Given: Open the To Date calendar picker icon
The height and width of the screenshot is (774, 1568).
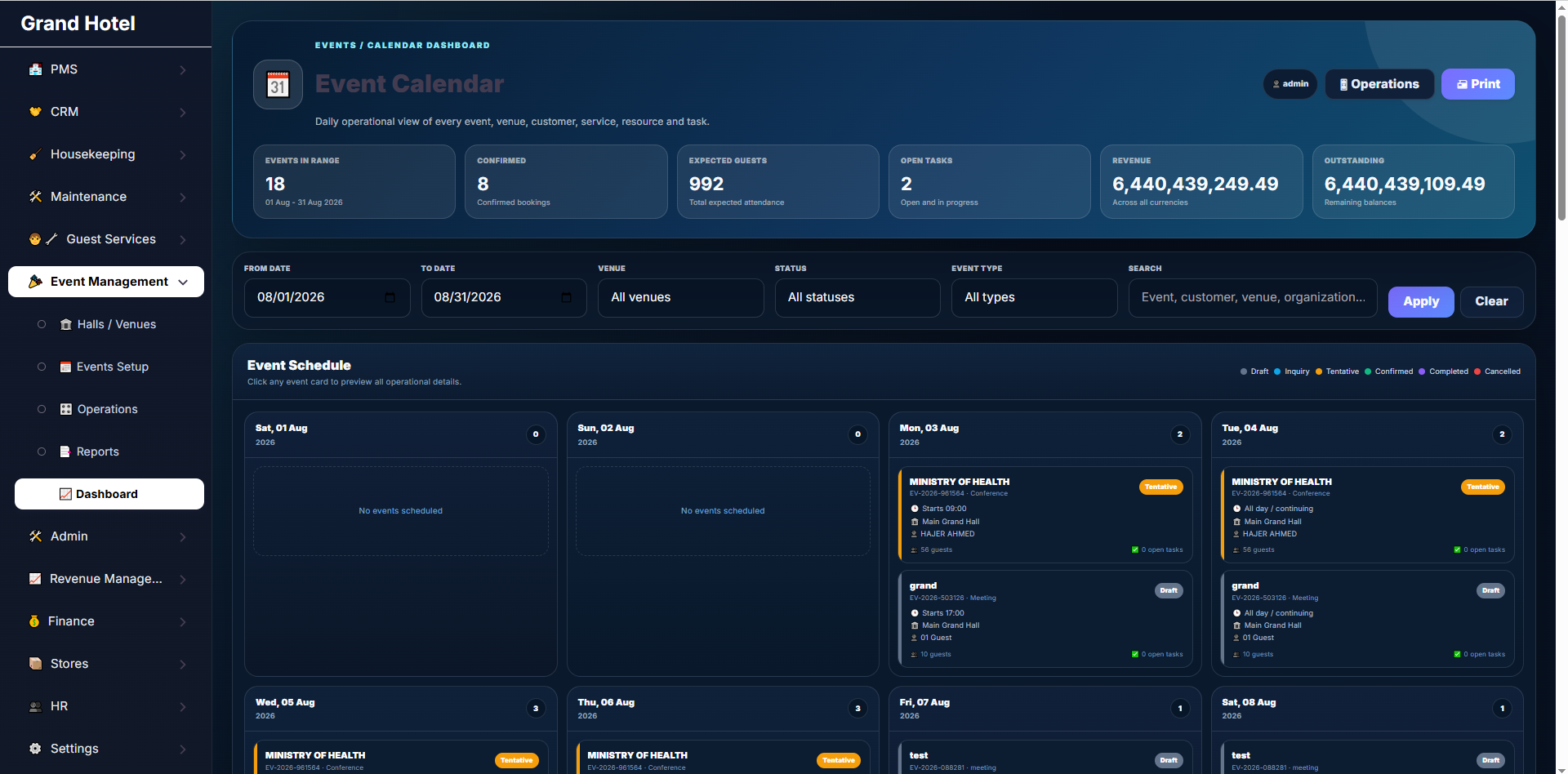Looking at the screenshot, I should [x=566, y=297].
